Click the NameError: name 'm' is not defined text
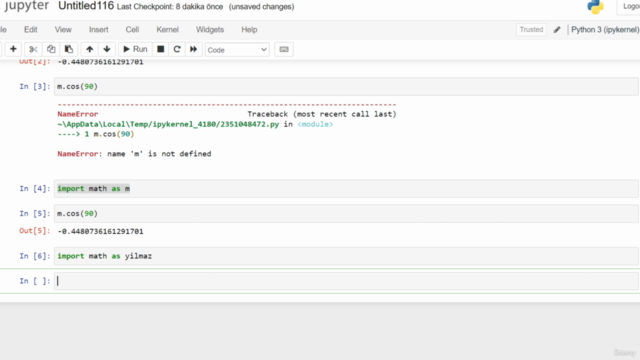This screenshot has width=640, height=360. point(134,154)
